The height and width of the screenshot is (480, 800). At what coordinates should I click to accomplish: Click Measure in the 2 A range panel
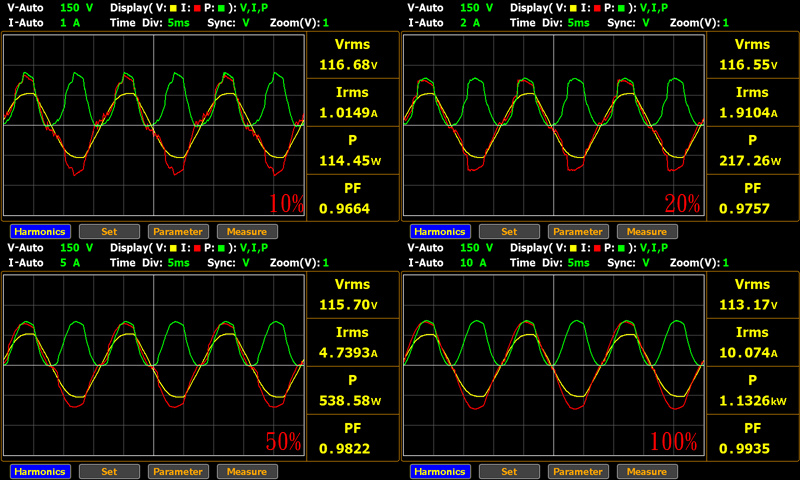[647, 232]
